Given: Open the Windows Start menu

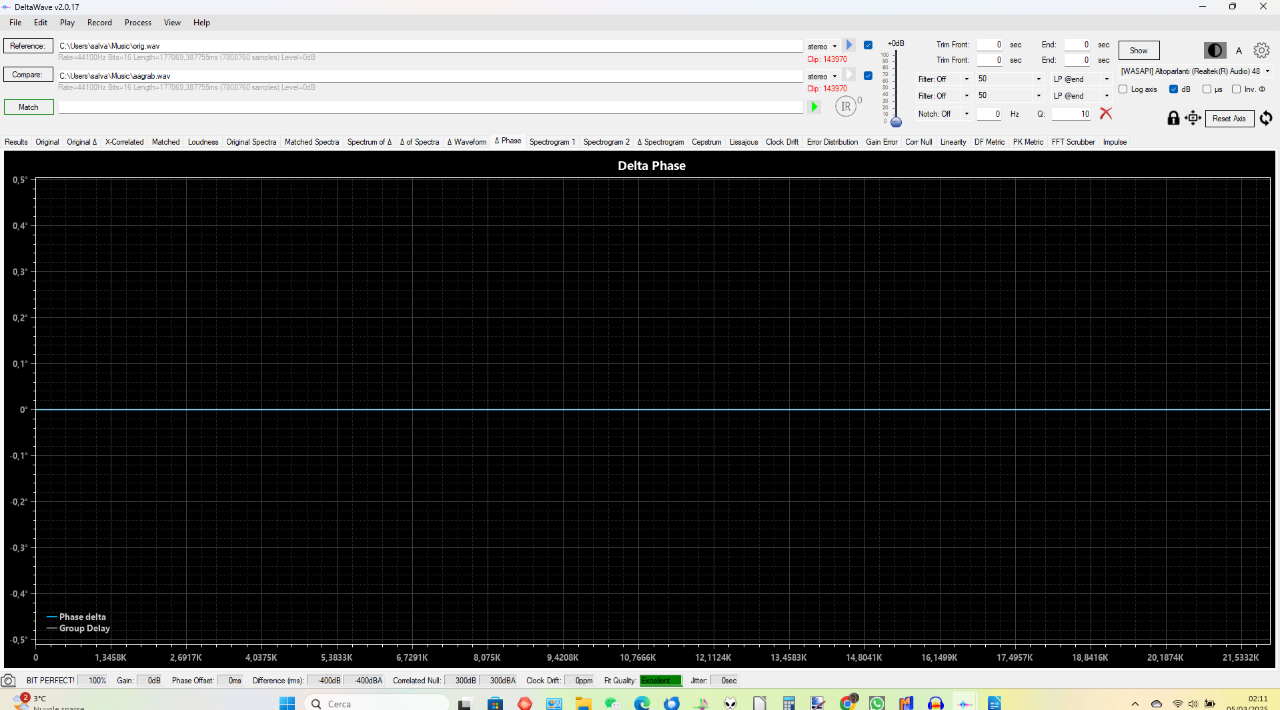Looking at the screenshot, I should coord(287,703).
